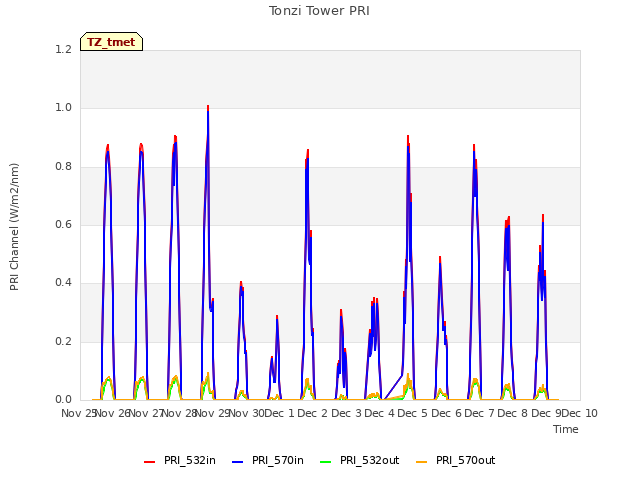The width and height of the screenshot is (640, 480).
Task: Click the TZ_tmet annotation label
Action: [x=111, y=42]
